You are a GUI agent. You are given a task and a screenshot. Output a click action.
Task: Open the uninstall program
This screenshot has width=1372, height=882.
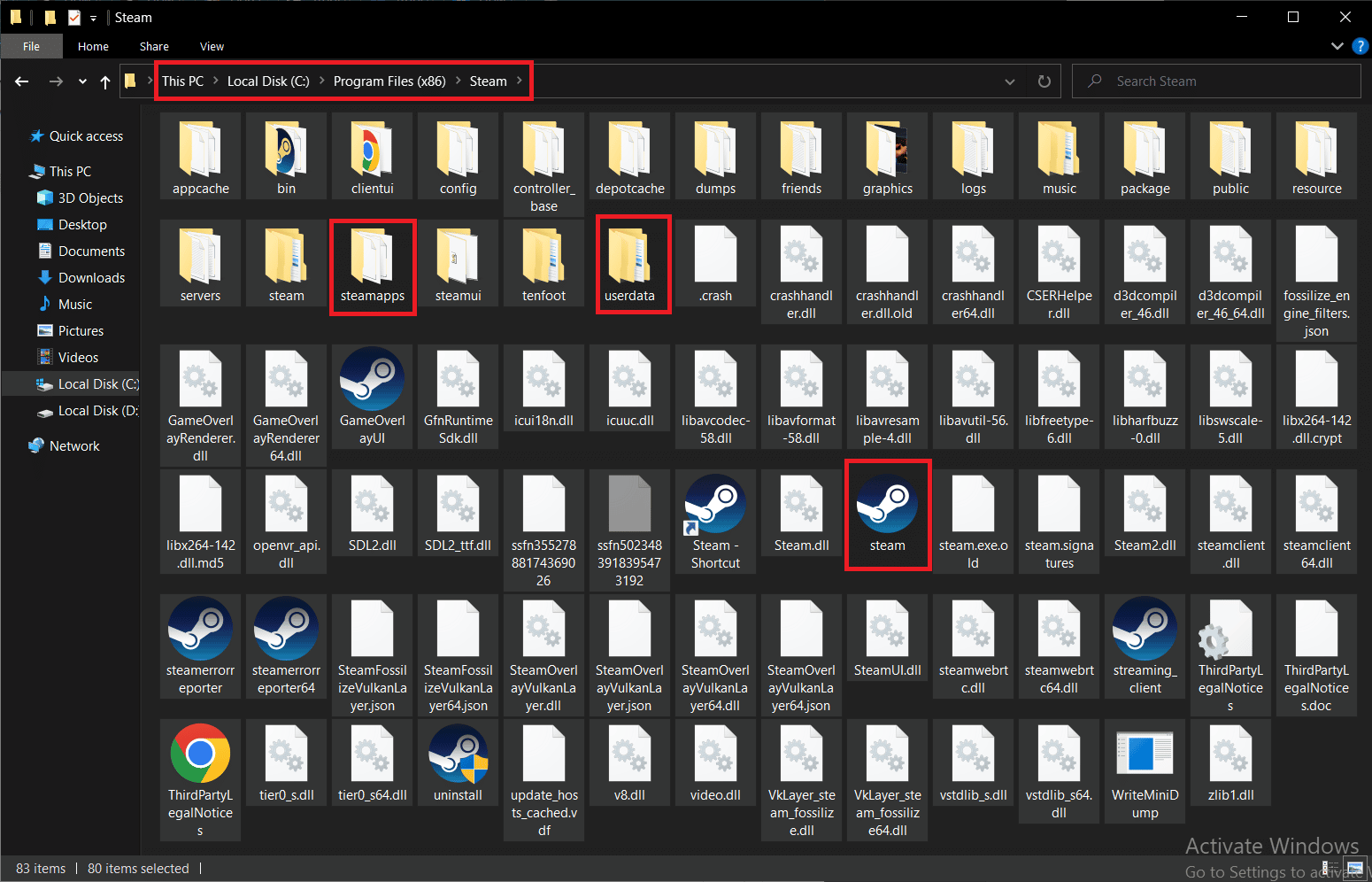click(x=458, y=763)
